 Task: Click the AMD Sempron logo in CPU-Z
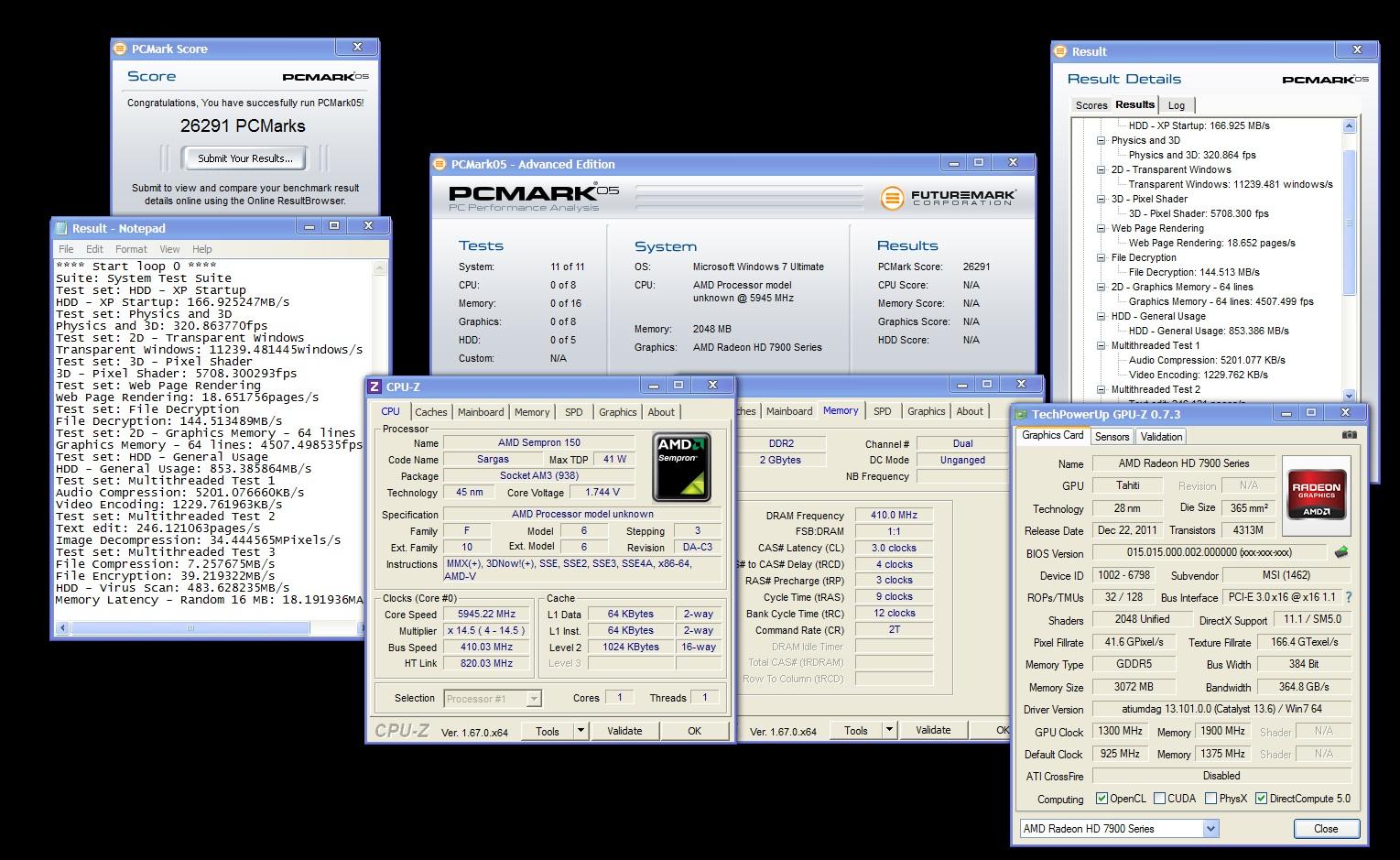click(x=682, y=468)
